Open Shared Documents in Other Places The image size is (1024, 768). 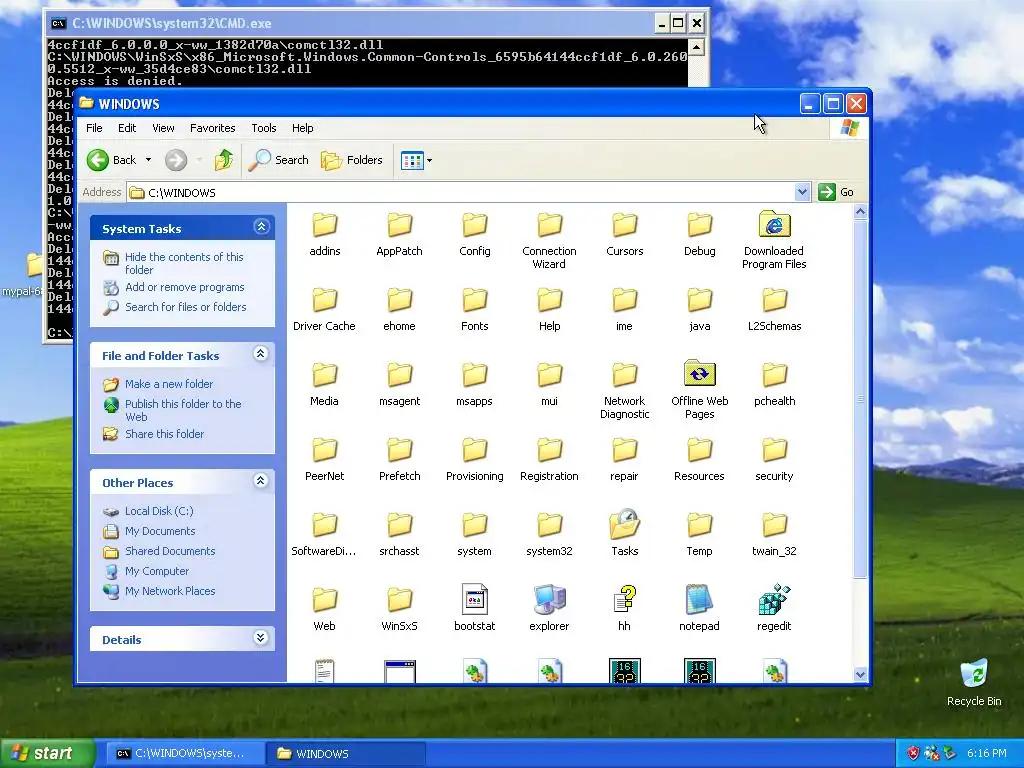pos(170,551)
